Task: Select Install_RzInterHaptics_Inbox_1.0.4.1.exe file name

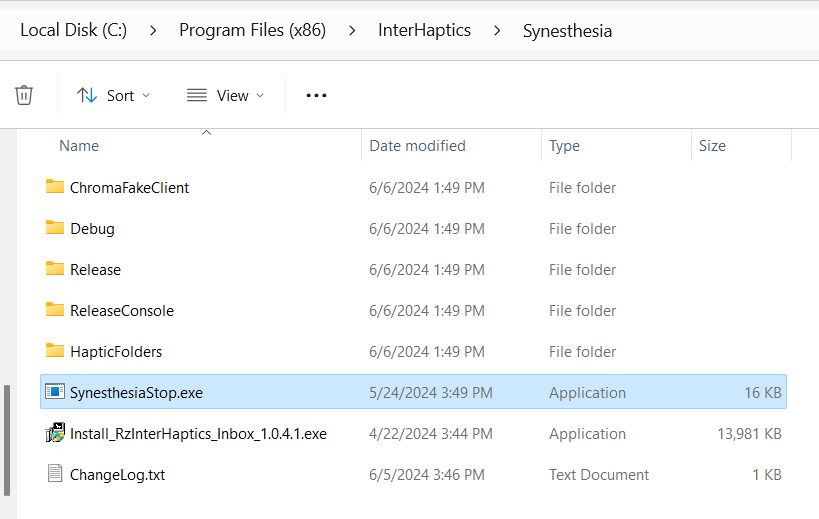Action: (x=198, y=433)
